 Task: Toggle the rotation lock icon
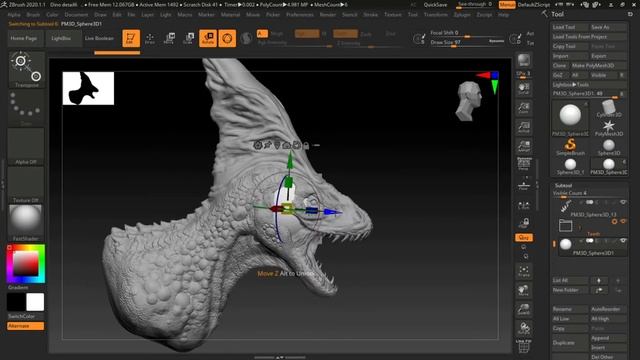524,222
